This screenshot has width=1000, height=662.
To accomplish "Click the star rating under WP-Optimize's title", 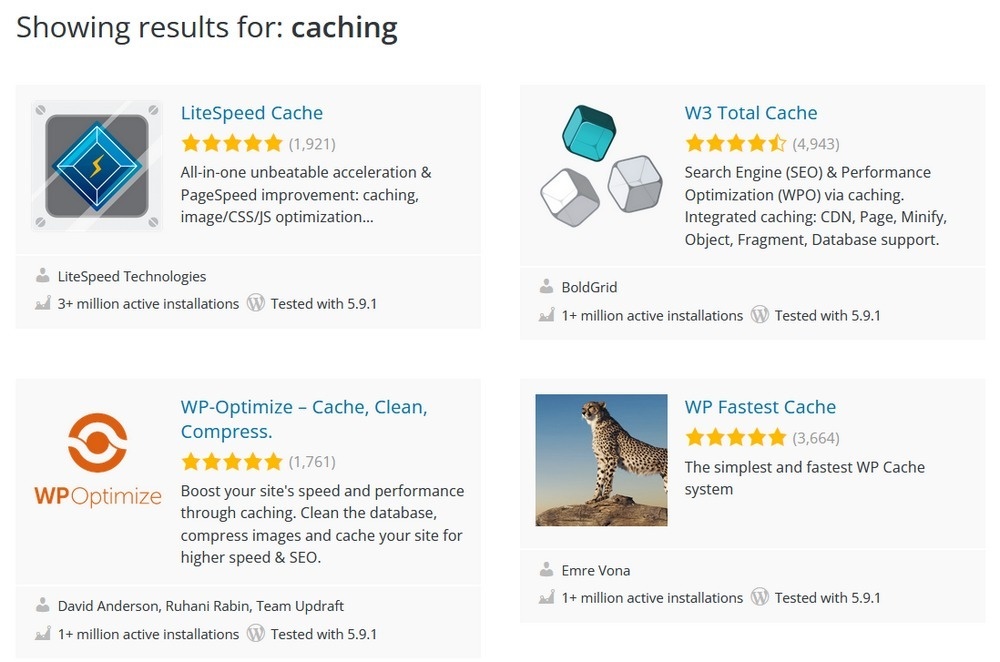I will tap(231, 461).
